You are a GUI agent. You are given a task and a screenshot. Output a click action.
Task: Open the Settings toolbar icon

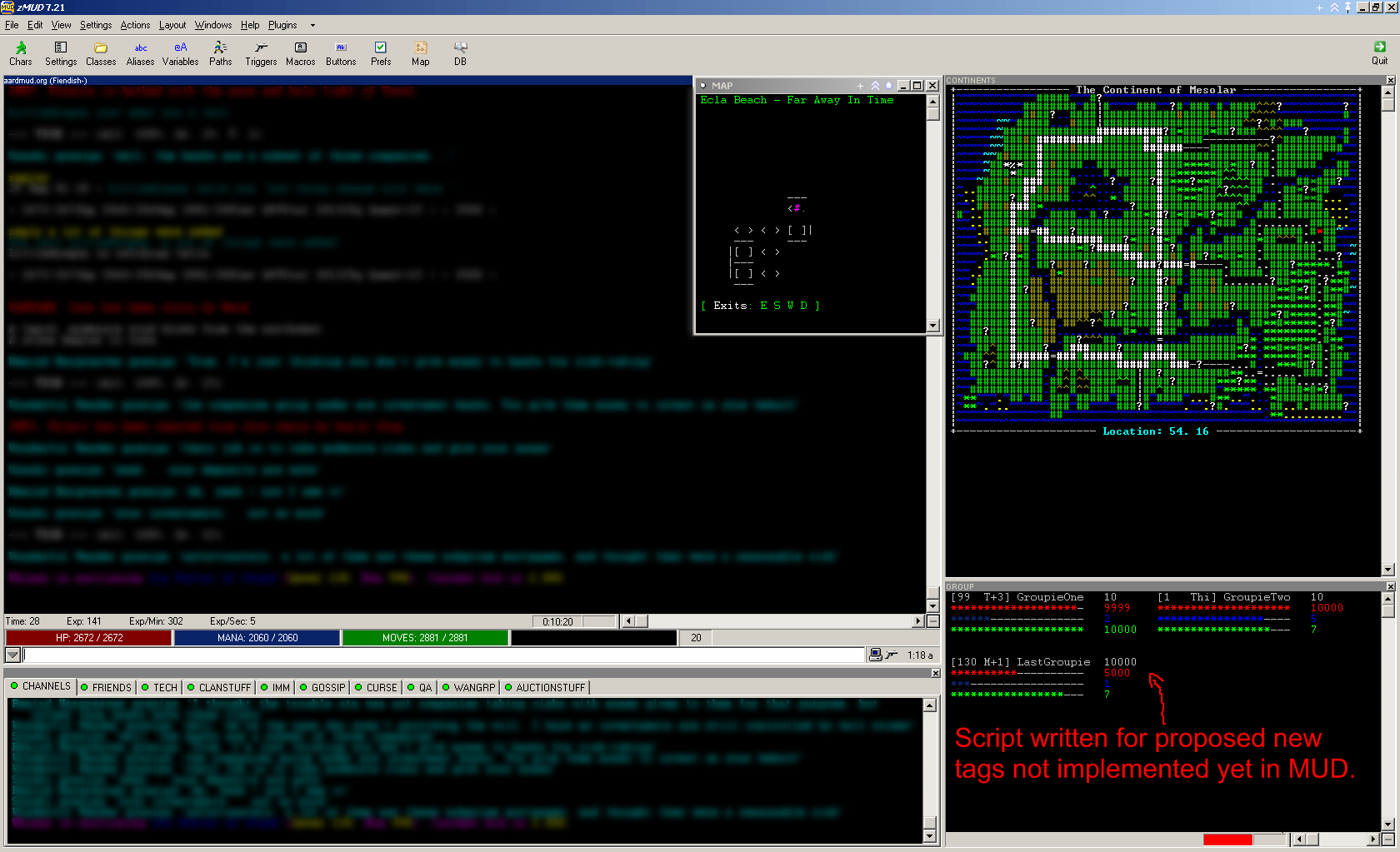[x=60, y=53]
